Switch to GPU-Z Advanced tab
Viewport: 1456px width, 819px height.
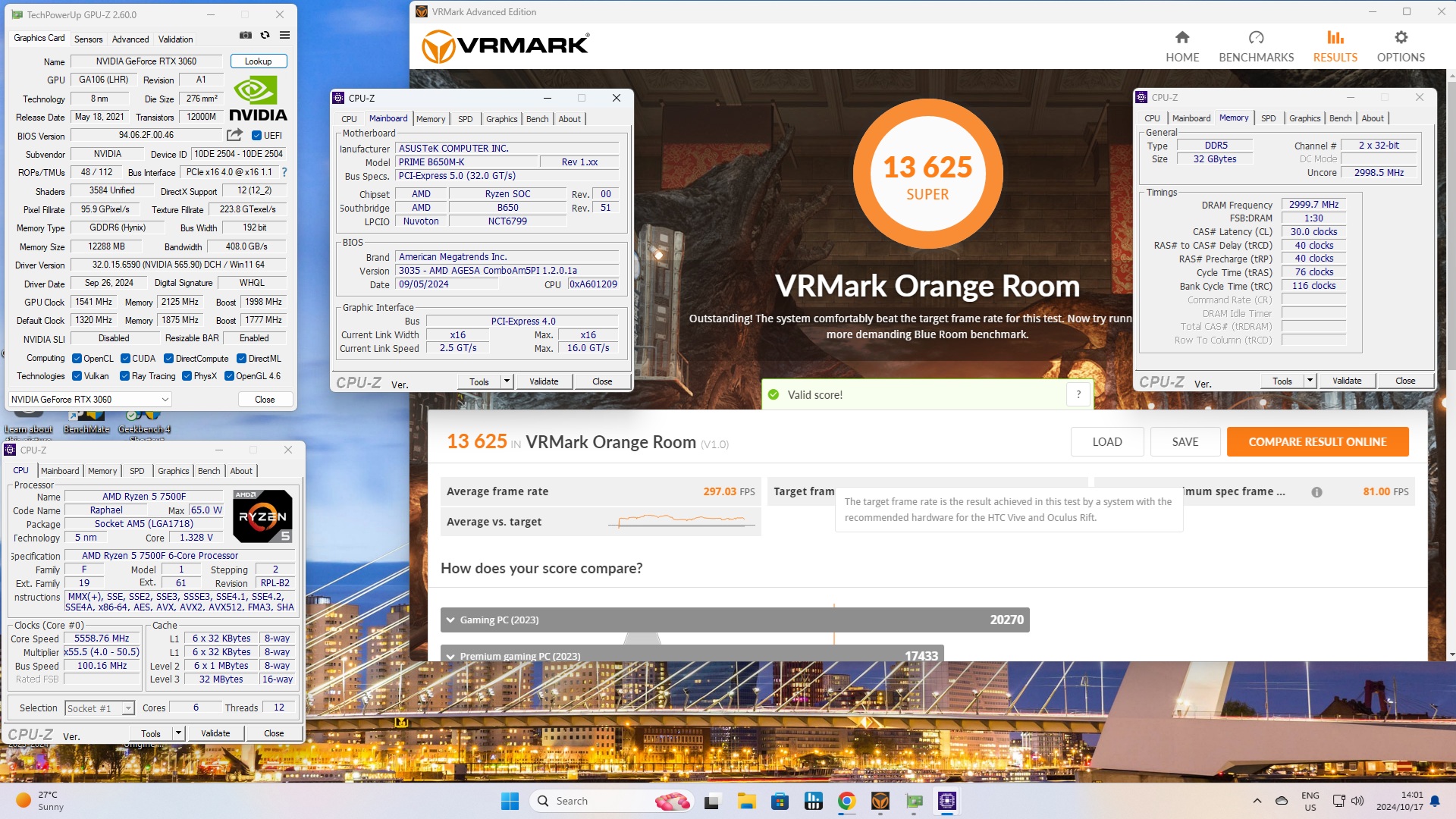coord(130,39)
